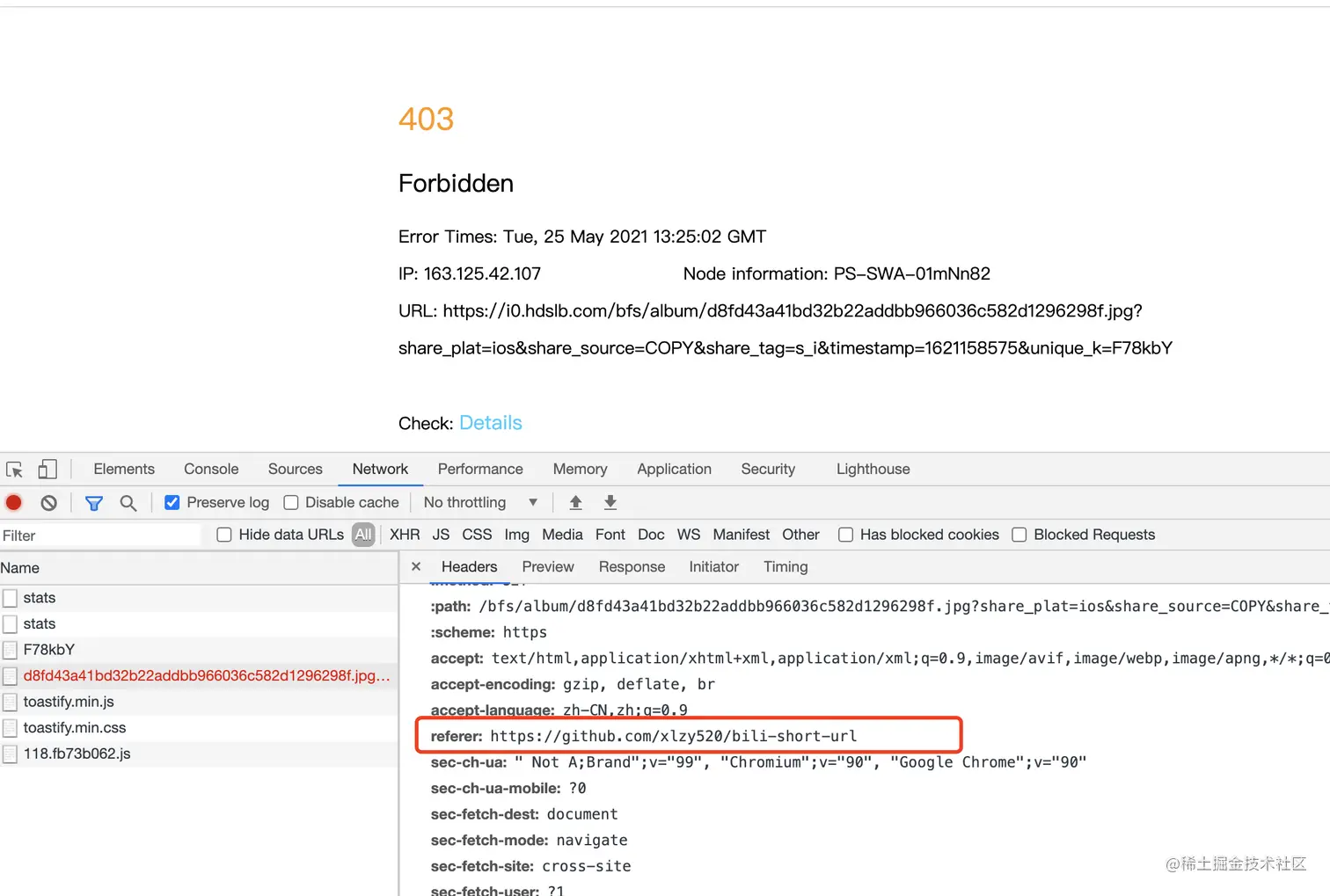The height and width of the screenshot is (896, 1330).
Task: Select file icon beside toastify.min.css
Action: click(x=11, y=728)
